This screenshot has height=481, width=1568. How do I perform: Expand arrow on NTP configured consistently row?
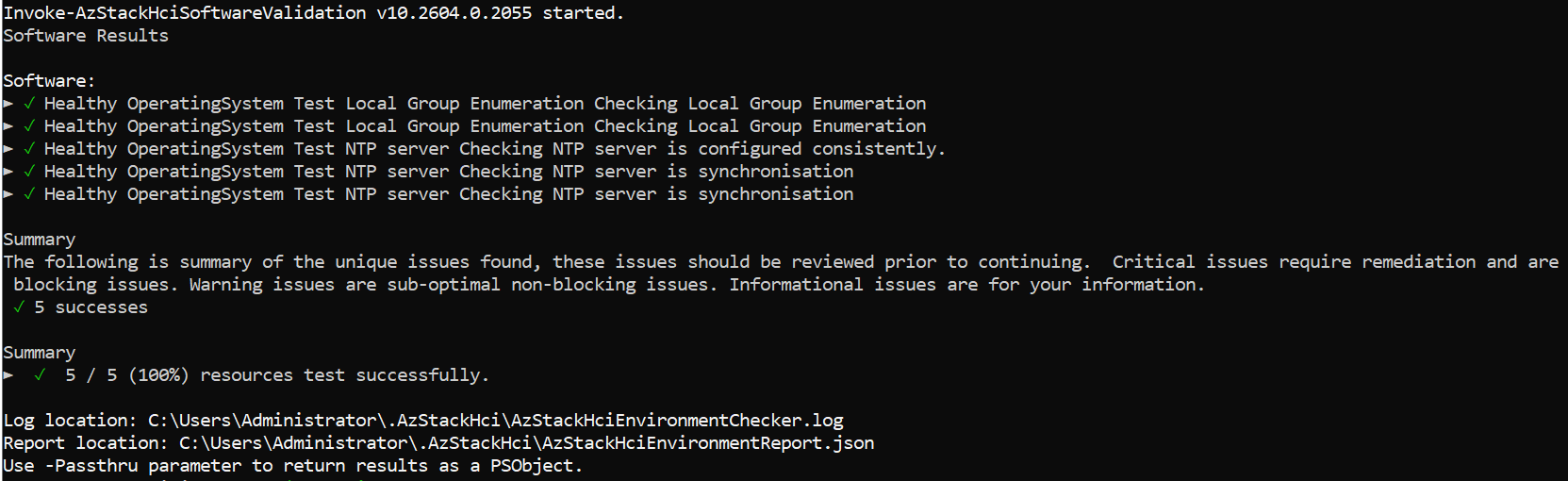click(8, 148)
